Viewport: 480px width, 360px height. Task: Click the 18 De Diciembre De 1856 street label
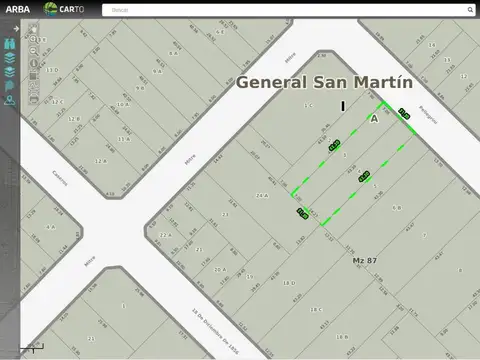215,331
